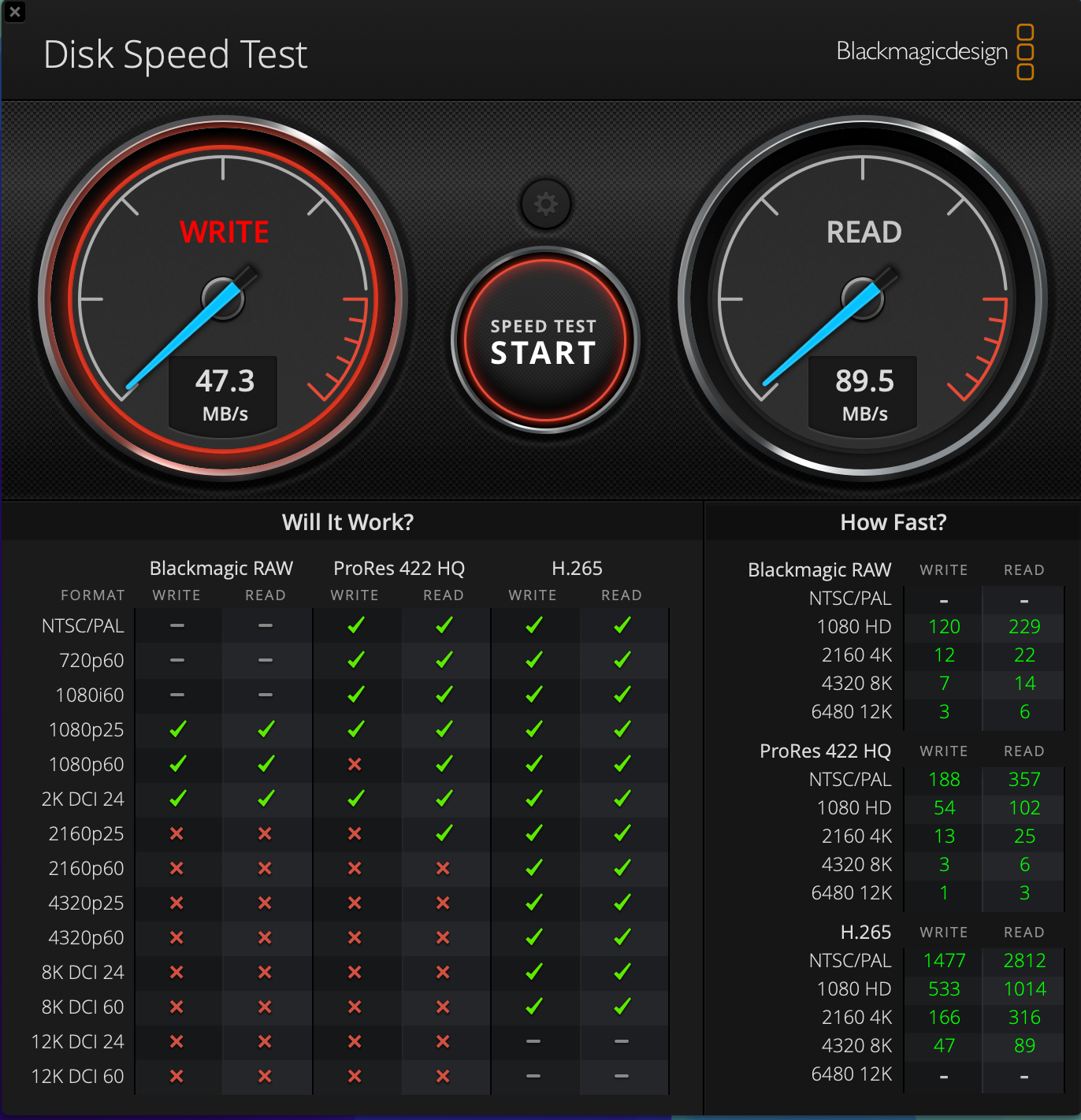Click the 47.3 MB/s write speed readout

tap(225, 394)
